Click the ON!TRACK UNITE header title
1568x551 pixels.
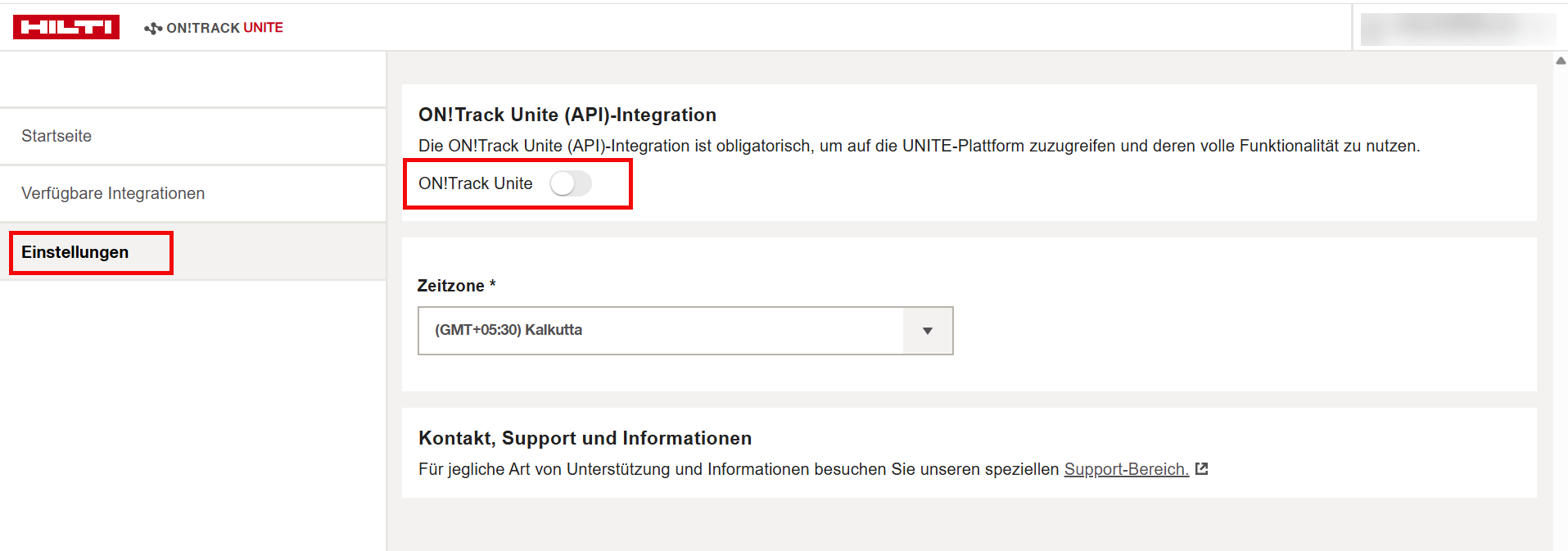224,28
